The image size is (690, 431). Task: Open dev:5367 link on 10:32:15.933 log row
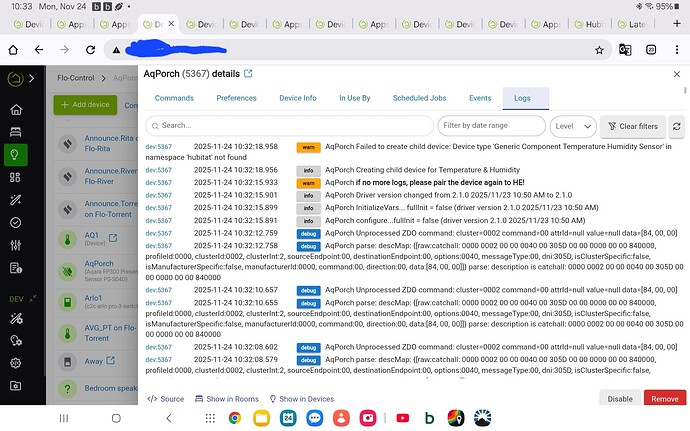click(158, 182)
